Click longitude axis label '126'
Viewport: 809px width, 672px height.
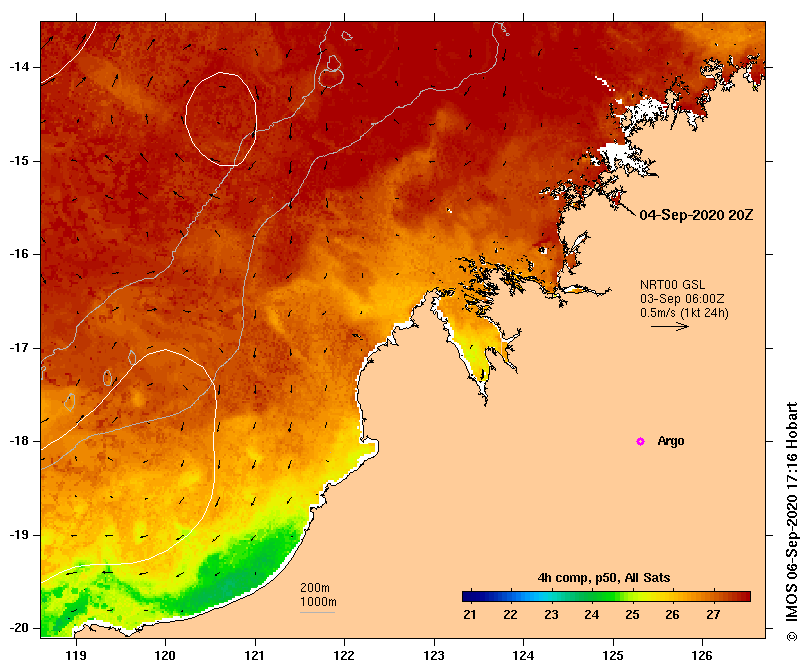pyautogui.click(x=702, y=656)
